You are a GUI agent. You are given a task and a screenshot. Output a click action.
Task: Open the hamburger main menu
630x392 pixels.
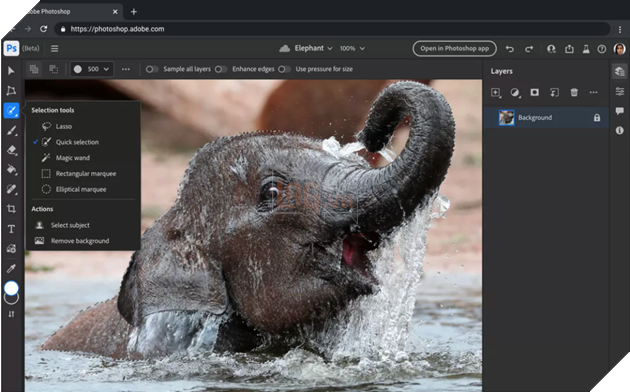[x=55, y=48]
